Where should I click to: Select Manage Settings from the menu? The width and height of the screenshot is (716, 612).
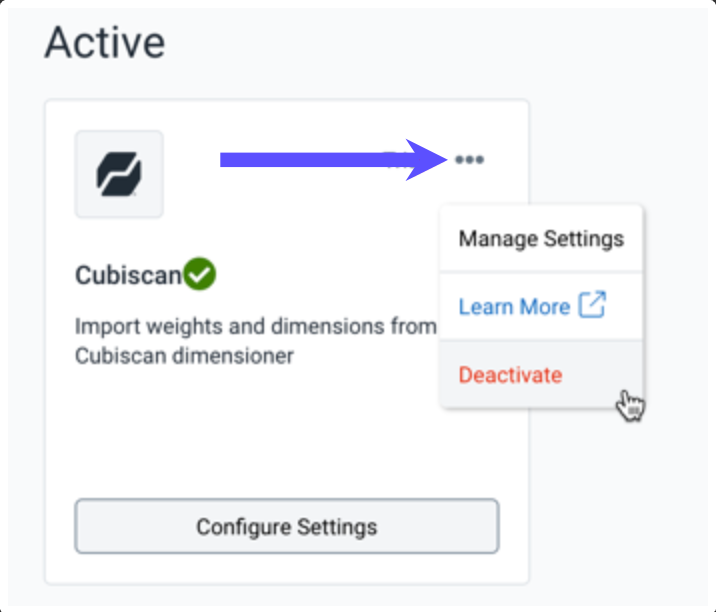(541, 239)
